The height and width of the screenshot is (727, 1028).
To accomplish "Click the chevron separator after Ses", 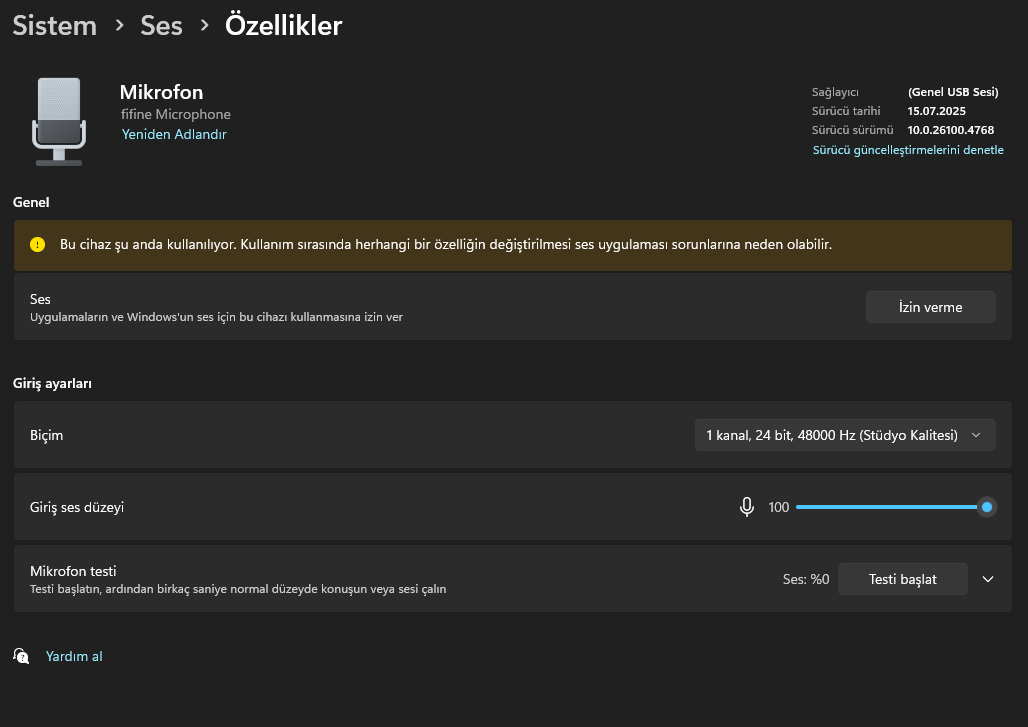I will coord(205,26).
